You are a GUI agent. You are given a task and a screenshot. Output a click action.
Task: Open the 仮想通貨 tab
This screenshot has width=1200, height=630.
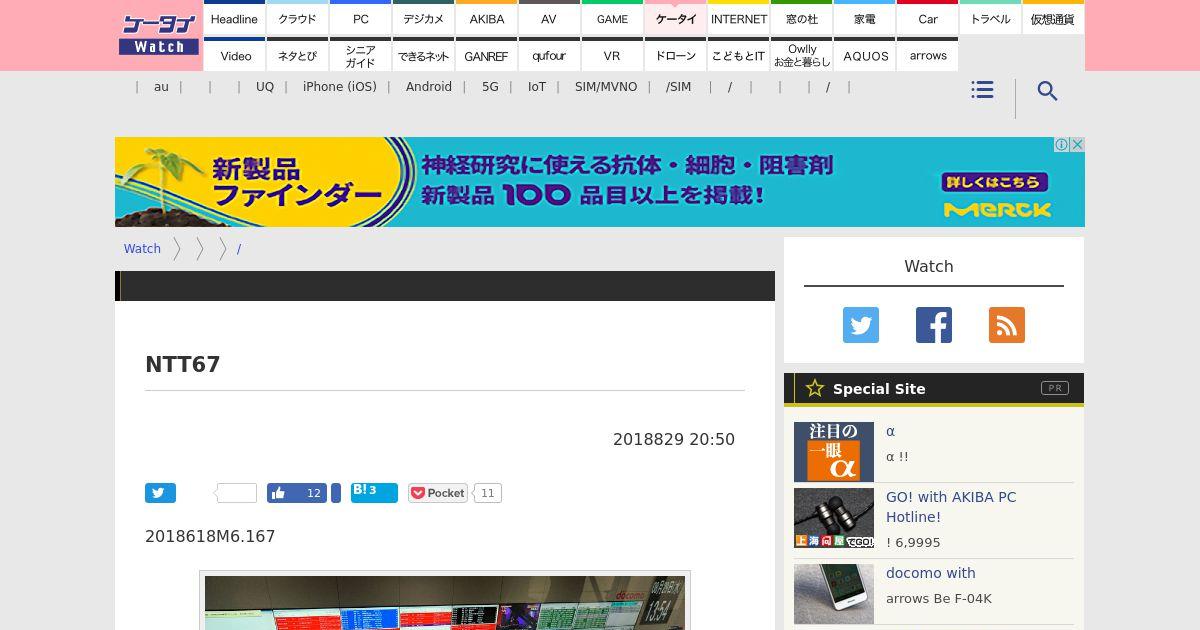coord(1053,19)
